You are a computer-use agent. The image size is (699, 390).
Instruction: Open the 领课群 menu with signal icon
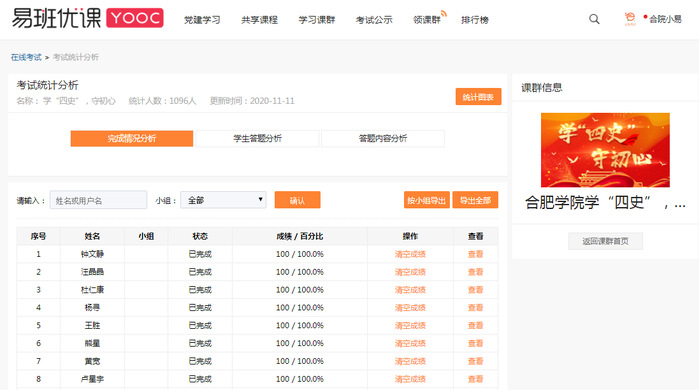click(429, 19)
